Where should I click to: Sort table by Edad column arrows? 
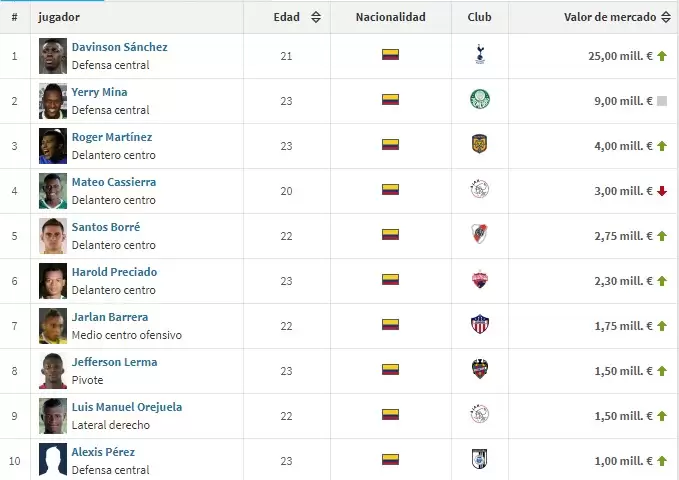tap(316, 17)
